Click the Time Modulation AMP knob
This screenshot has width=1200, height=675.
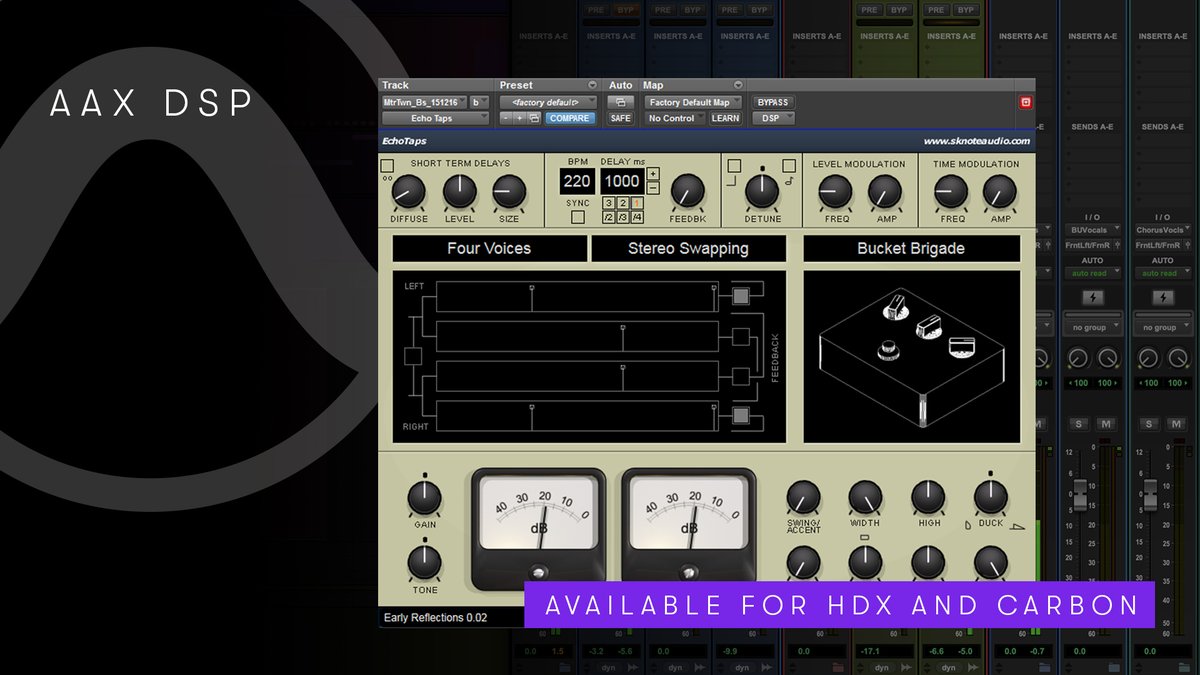click(x=1000, y=192)
